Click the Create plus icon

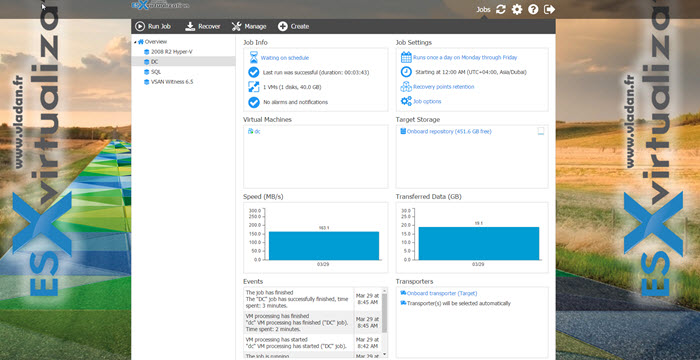tap(283, 26)
